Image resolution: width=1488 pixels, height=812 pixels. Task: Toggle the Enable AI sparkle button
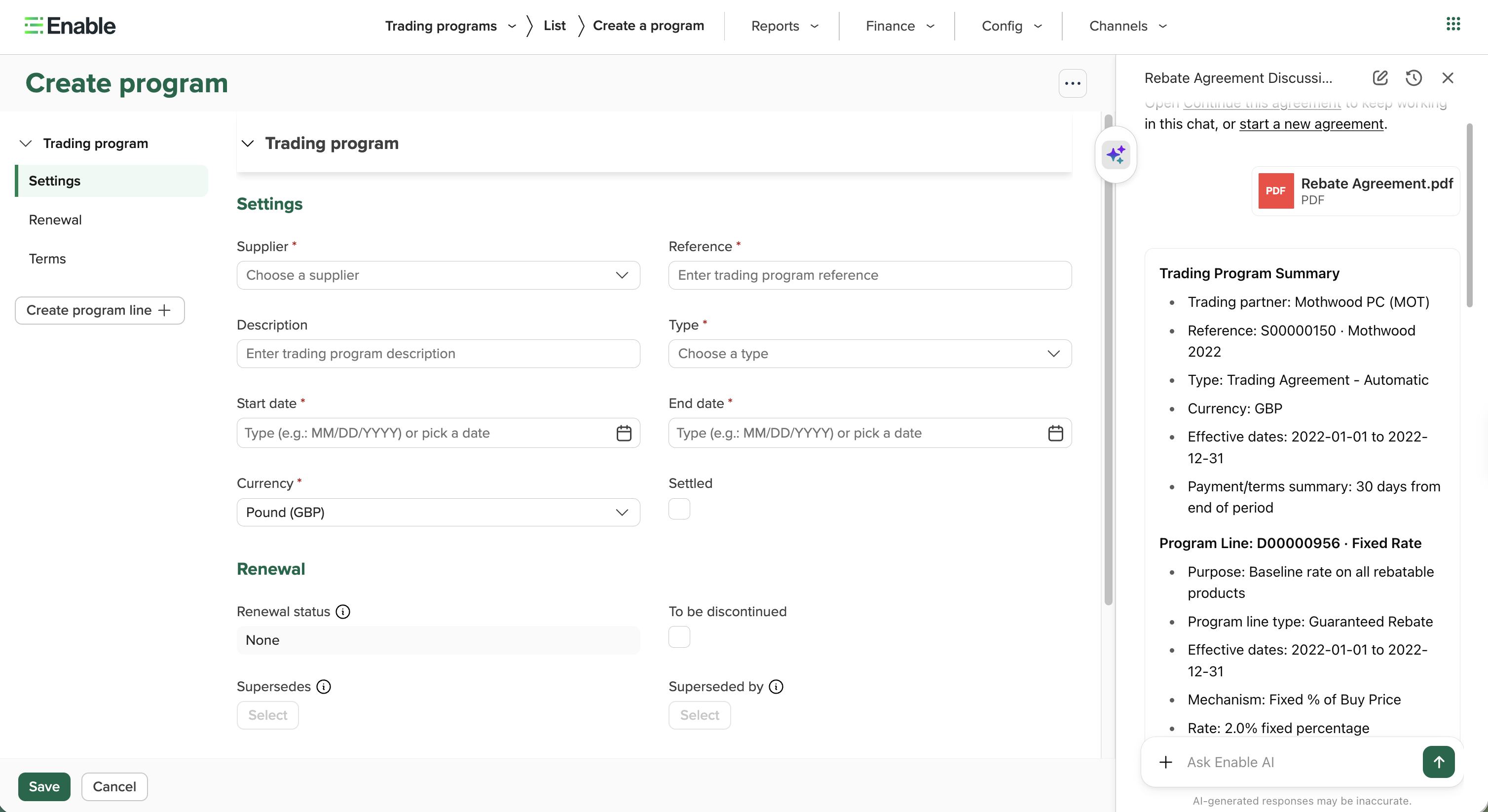click(1116, 155)
